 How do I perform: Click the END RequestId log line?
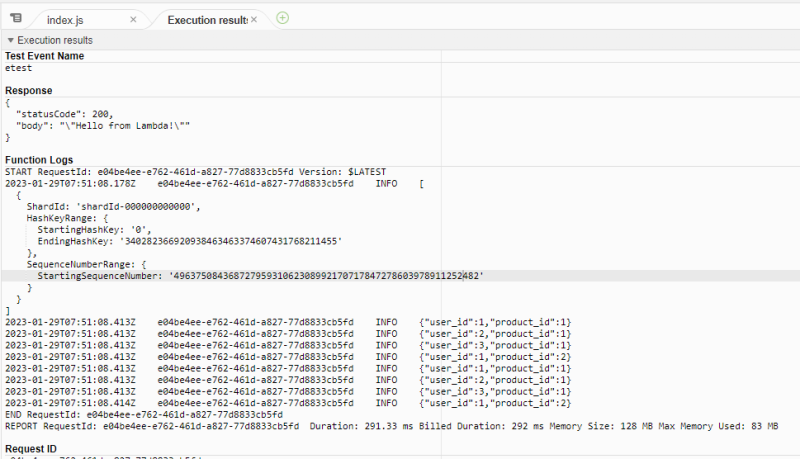tap(144, 414)
